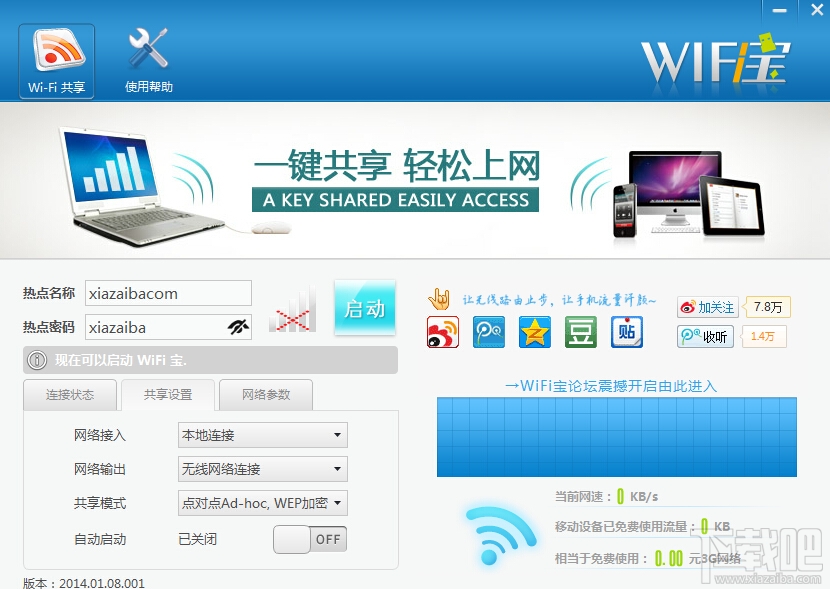Viewport: 830px width, 589px height.
Task: Click the 热点名称 input field
Action: pyautogui.click(x=168, y=293)
